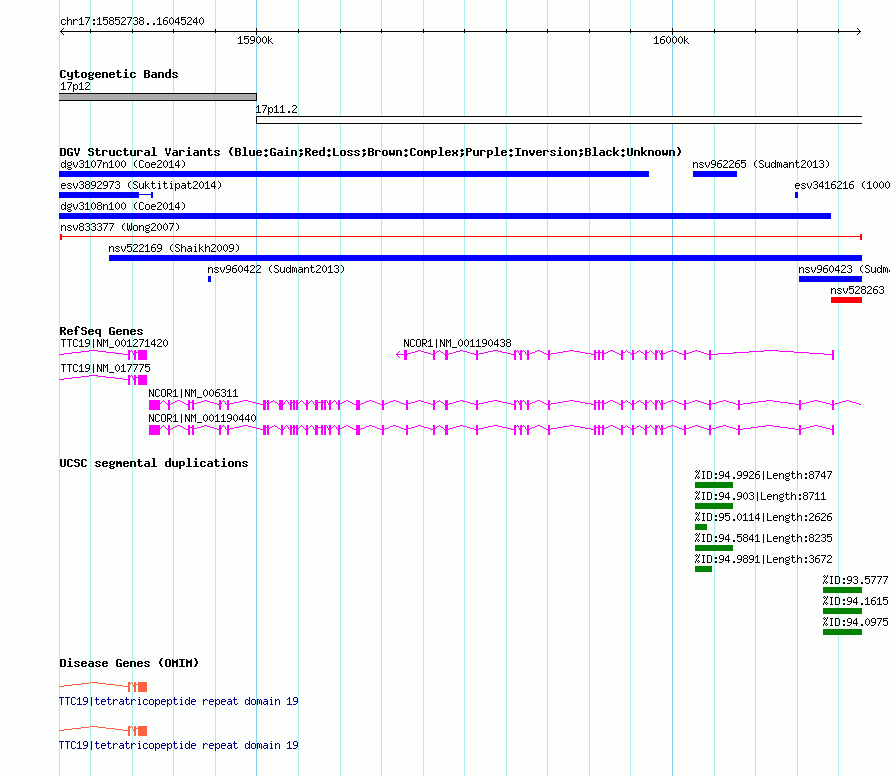Screen dimensions: 890x776
Task: Click the dgv3107n100 (Coe2014) blue gain bar
Action: tap(354, 174)
